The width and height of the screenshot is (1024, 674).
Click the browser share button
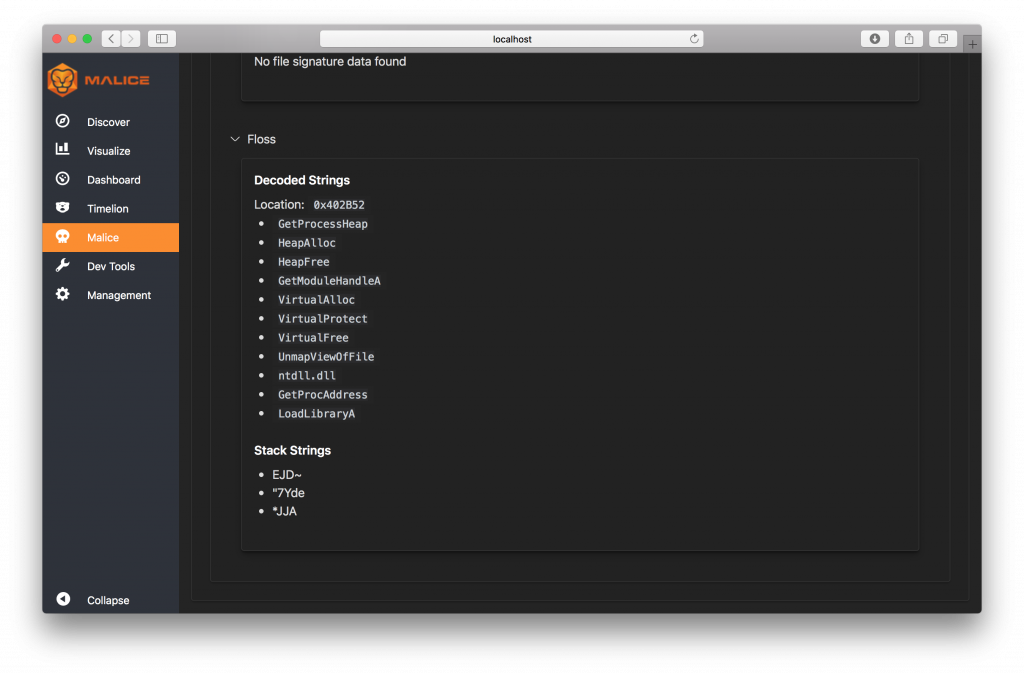909,39
